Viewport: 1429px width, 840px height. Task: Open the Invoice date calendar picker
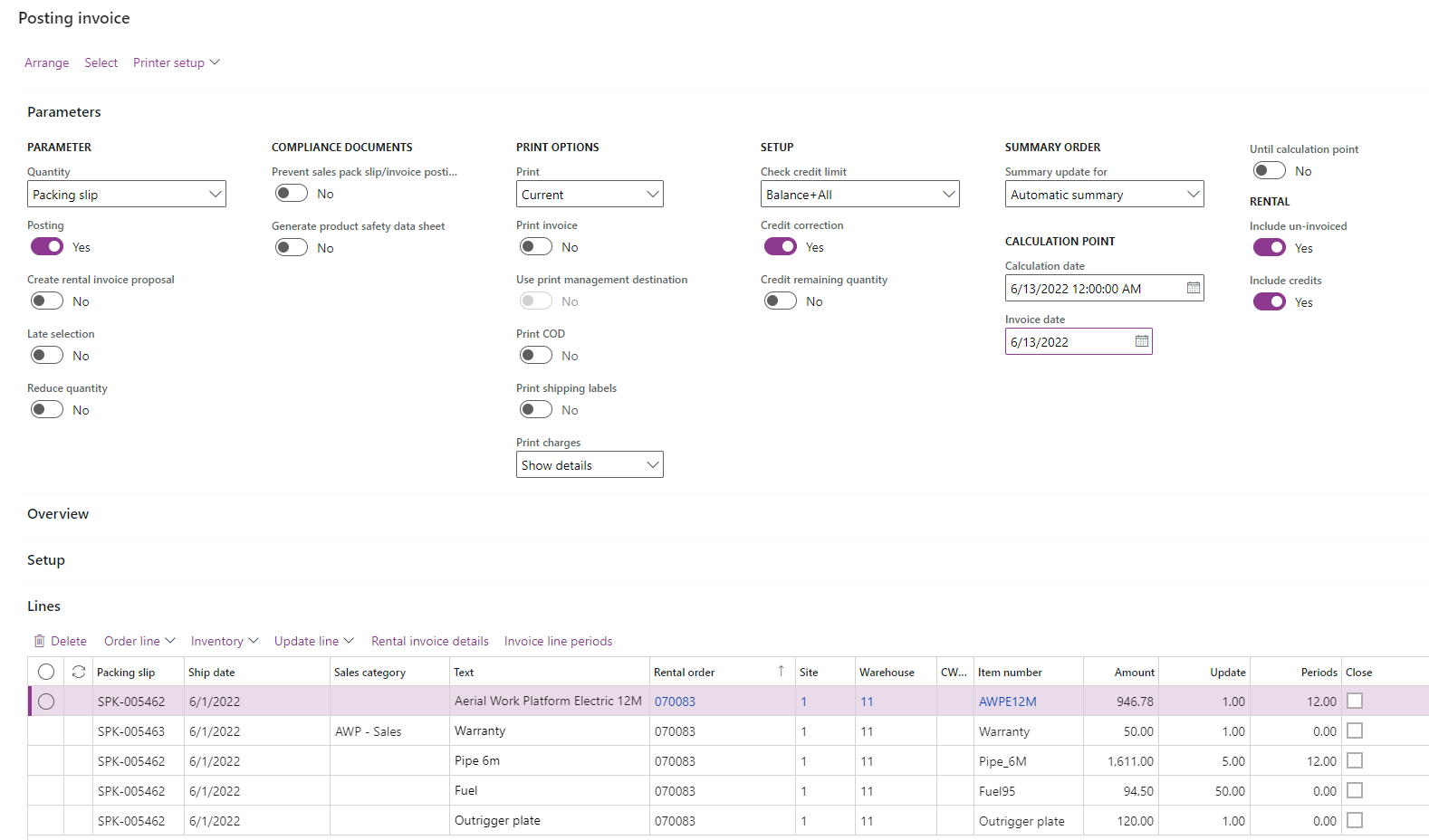(x=1142, y=341)
